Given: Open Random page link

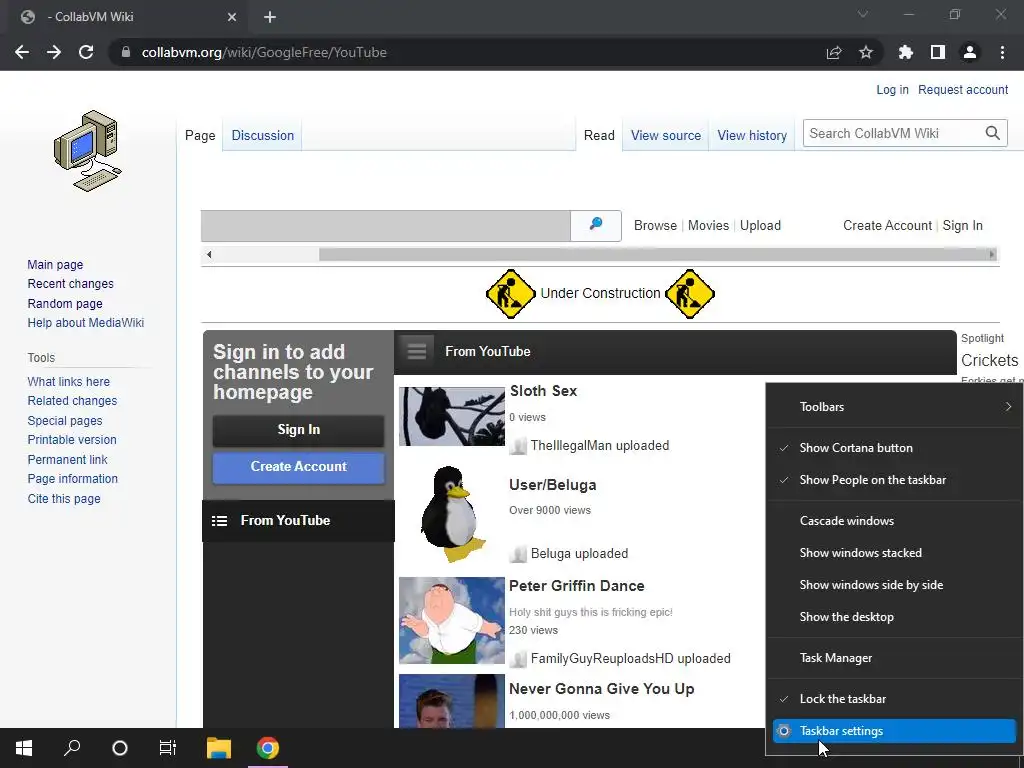Looking at the screenshot, I should pos(65,304).
